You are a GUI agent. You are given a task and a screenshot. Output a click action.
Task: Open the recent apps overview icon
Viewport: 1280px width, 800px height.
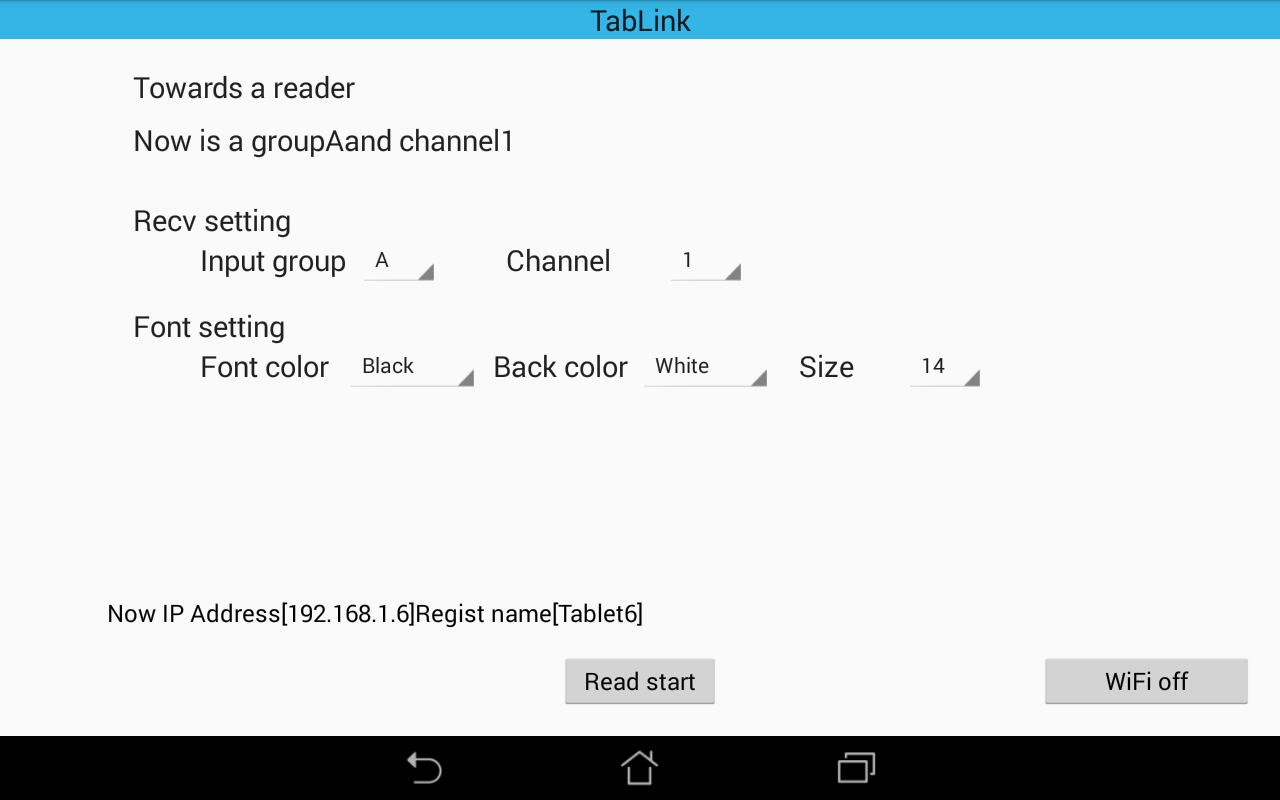pyautogui.click(x=856, y=768)
